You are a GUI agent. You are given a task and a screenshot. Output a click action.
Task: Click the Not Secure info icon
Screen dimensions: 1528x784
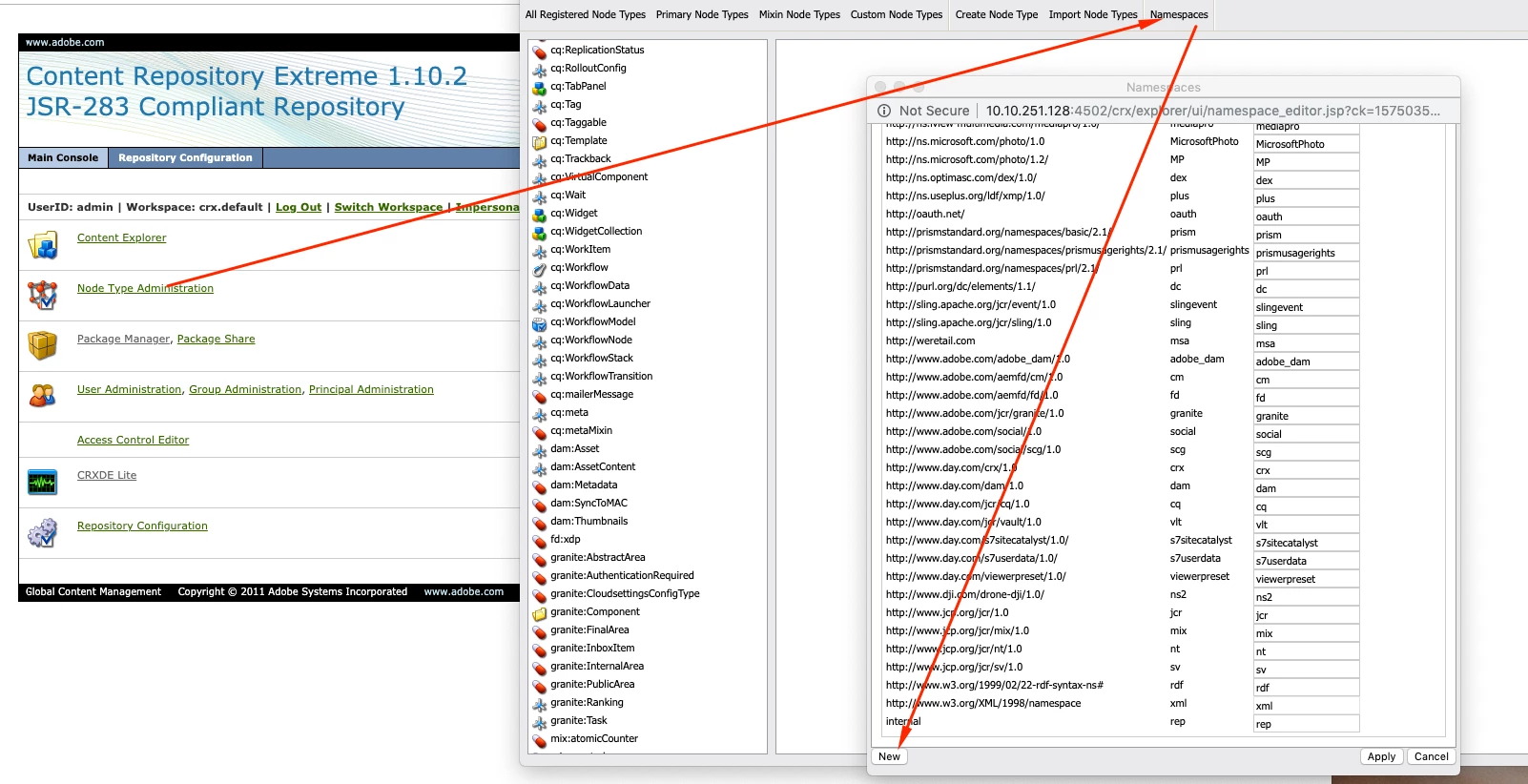tap(884, 111)
